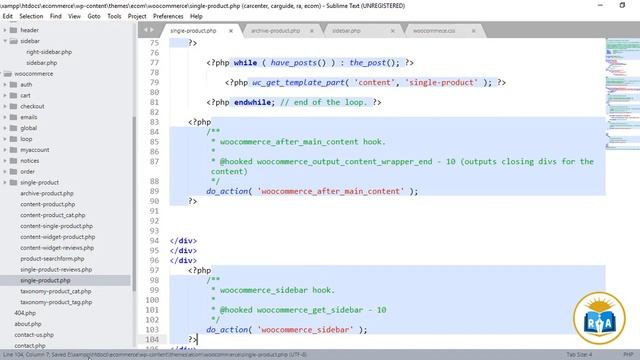
Task: Close the single-product.php tab
Action: [x=231, y=31]
